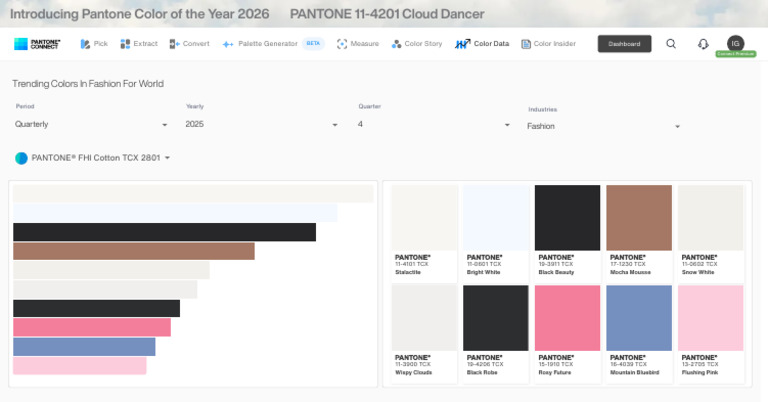The width and height of the screenshot is (768, 402).
Task: Open the IG user avatar menu
Action: click(735, 44)
